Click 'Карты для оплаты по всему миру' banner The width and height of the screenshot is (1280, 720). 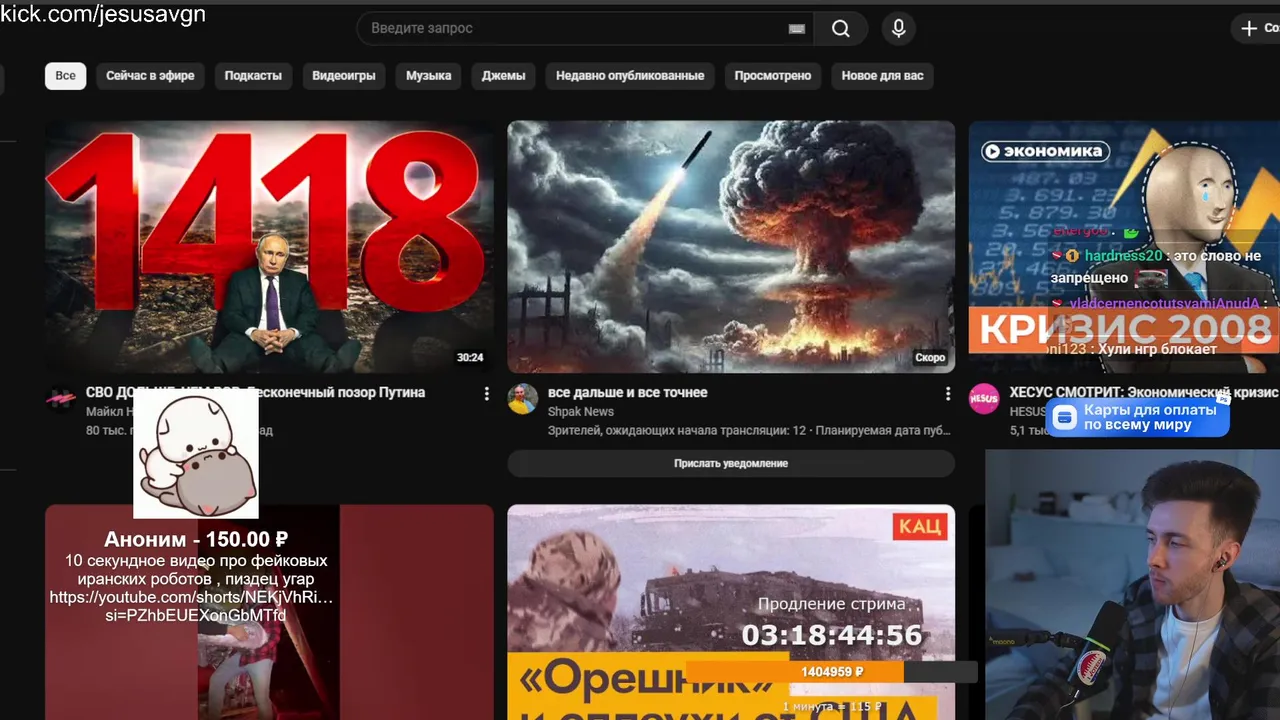click(x=1137, y=418)
